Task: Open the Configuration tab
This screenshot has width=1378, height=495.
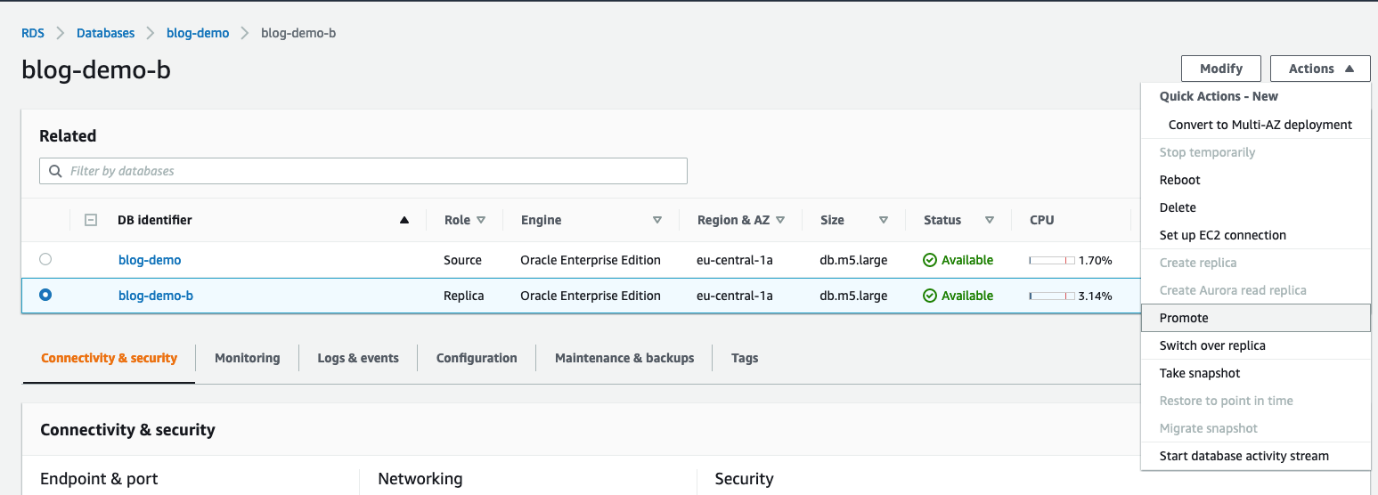Action: [x=477, y=358]
